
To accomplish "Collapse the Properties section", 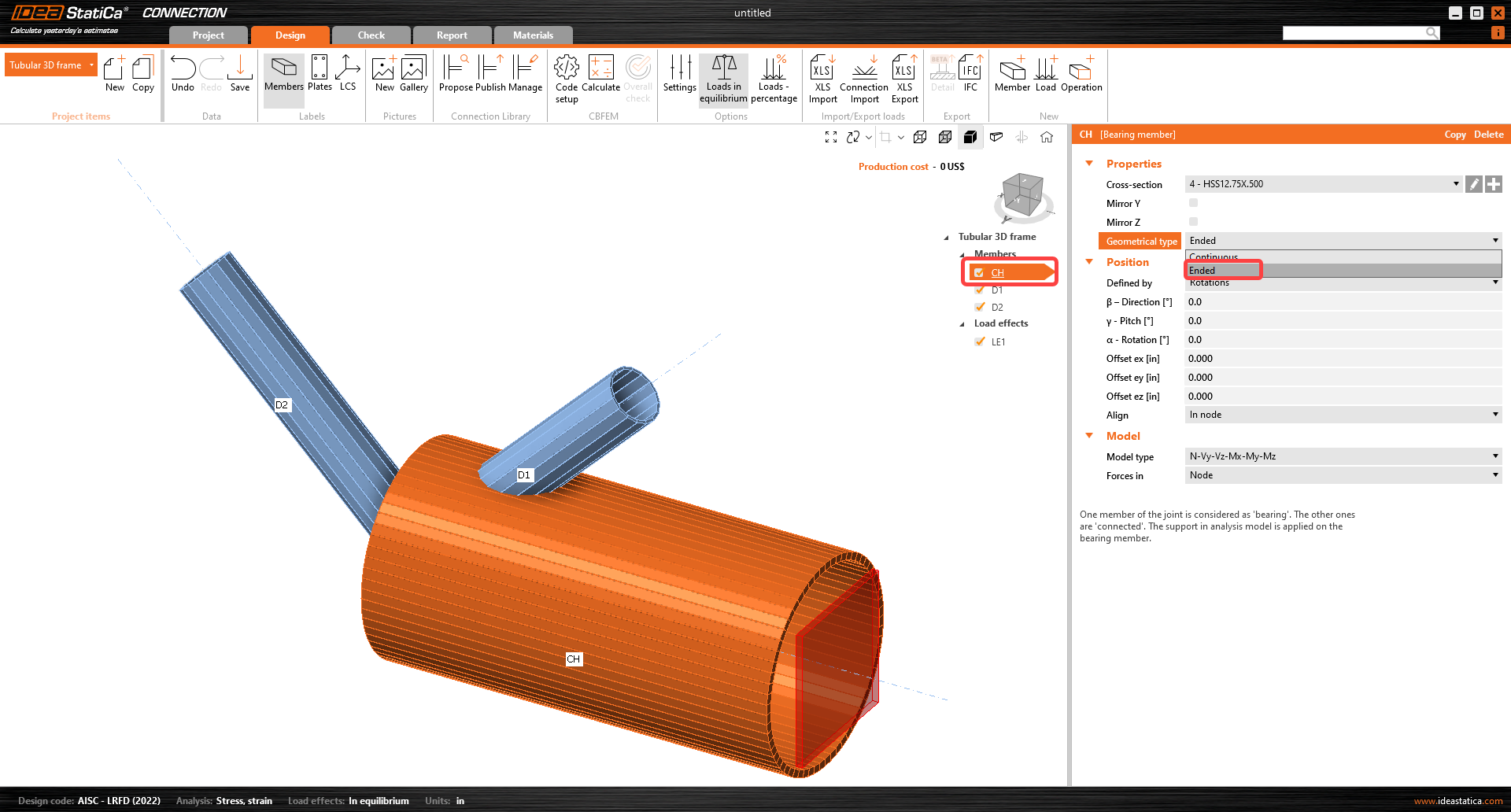I will 1090,164.
